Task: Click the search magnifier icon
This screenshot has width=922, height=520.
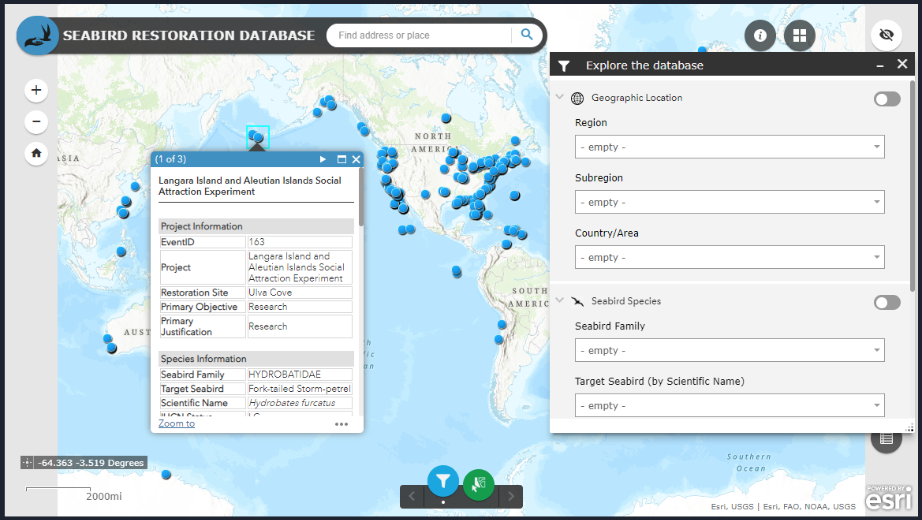Action: click(x=526, y=35)
